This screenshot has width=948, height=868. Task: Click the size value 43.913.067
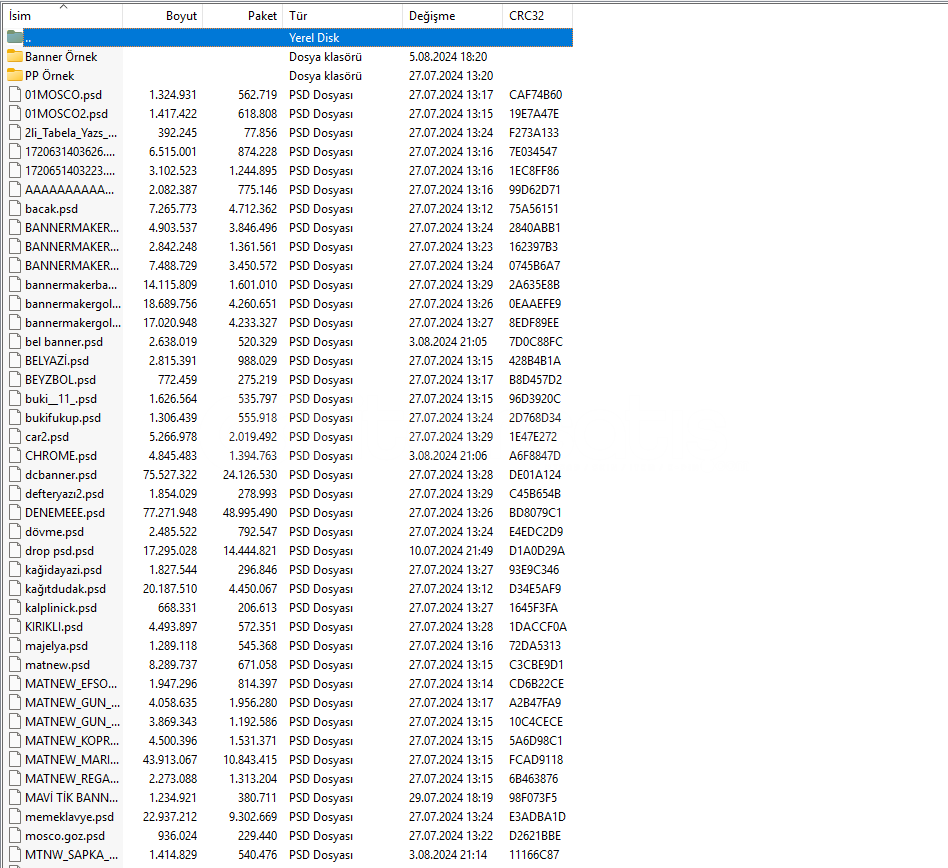170,760
